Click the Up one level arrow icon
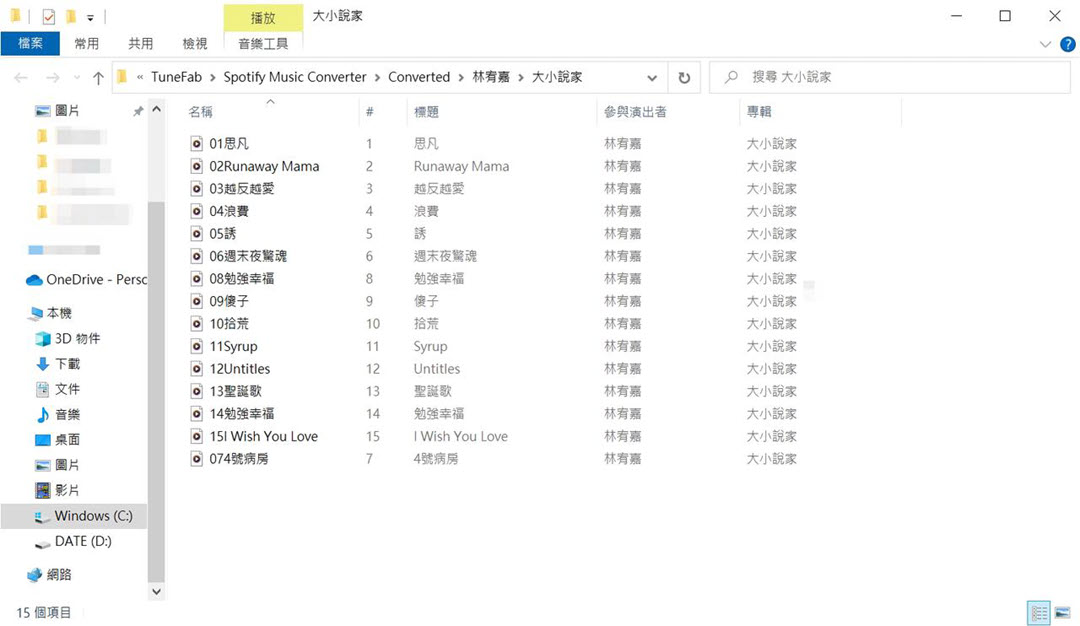The image size is (1080, 626). coord(98,77)
